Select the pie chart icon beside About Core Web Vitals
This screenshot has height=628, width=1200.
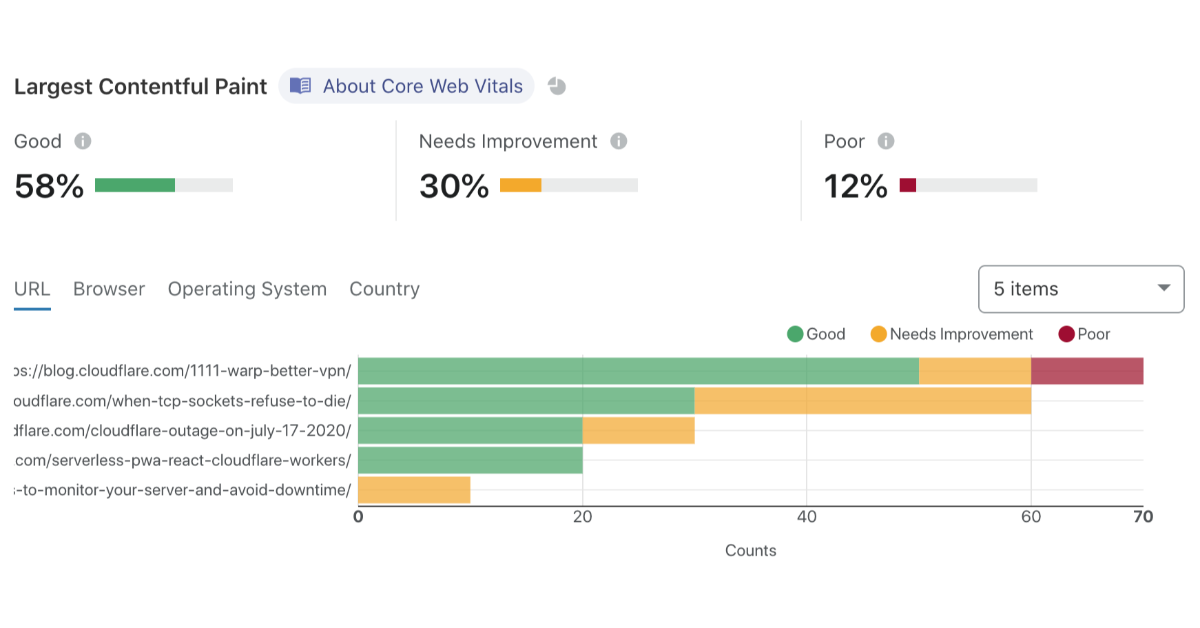point(556,86)
